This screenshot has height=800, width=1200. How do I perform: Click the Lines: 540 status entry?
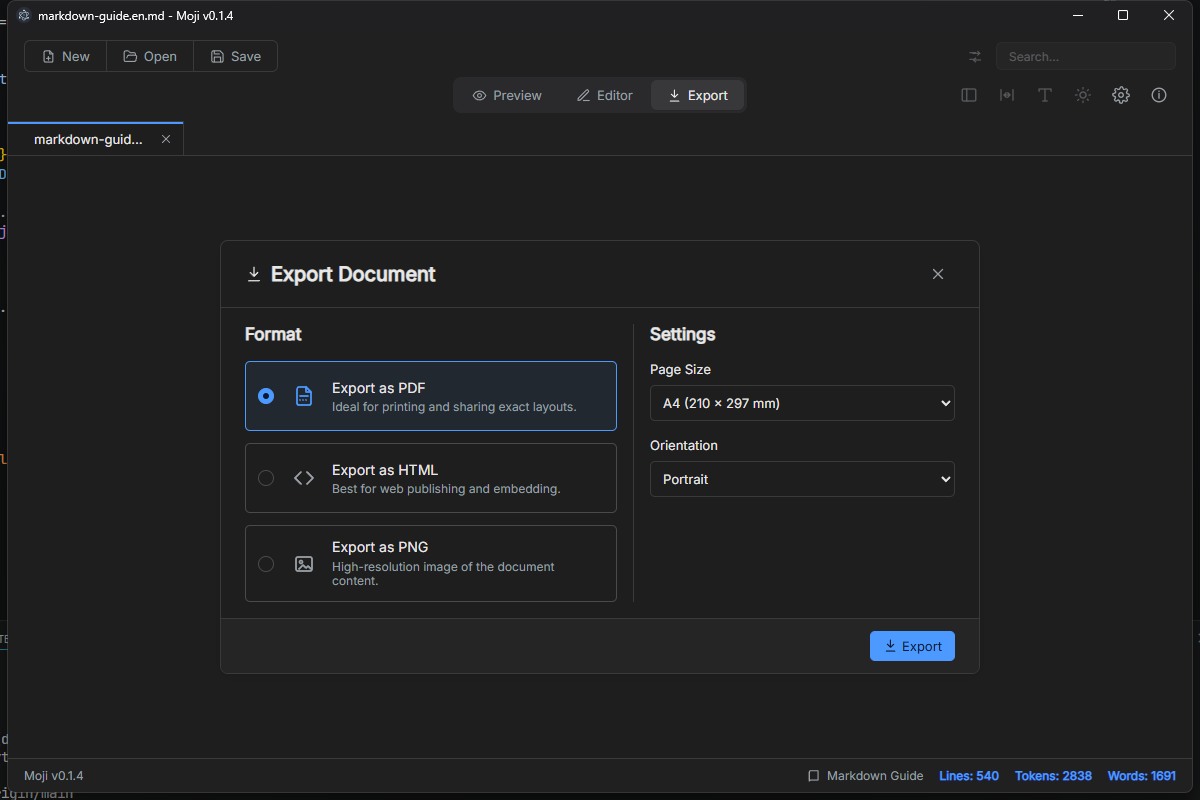[969, 776]
